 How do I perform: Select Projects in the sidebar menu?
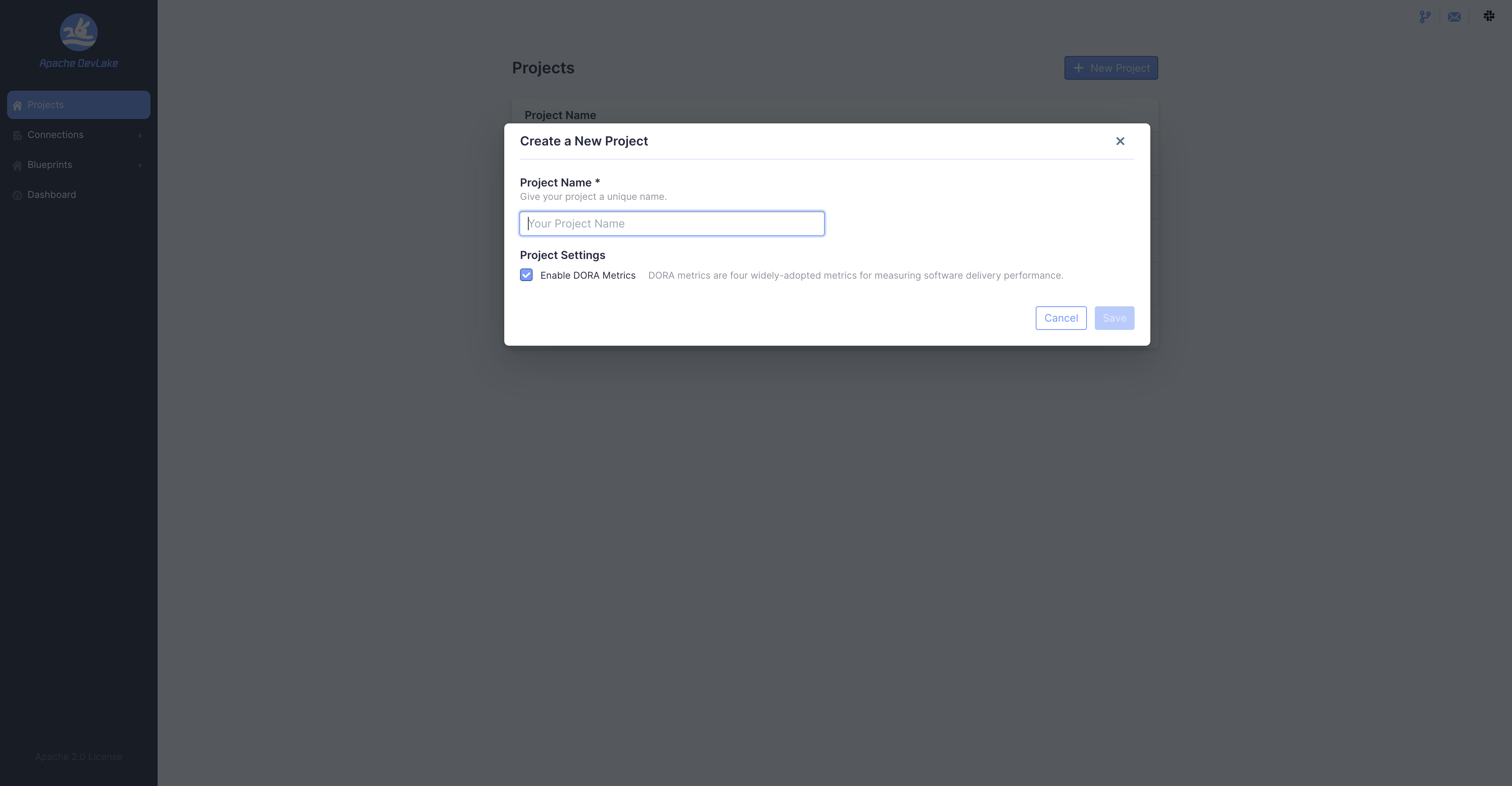click(46, 104)
